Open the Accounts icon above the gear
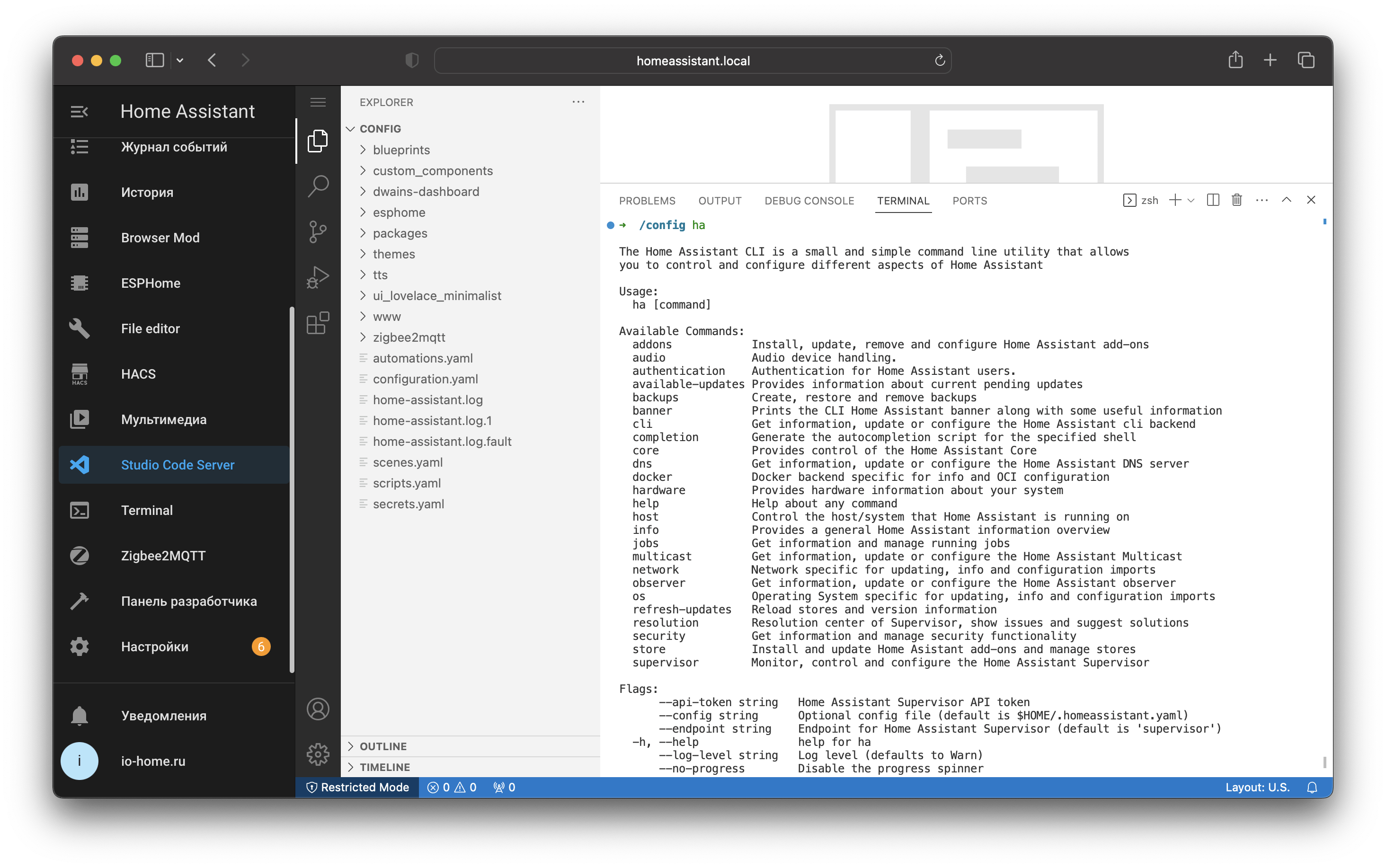This screenshot has height=868, width=1386. tap(318, 709)
